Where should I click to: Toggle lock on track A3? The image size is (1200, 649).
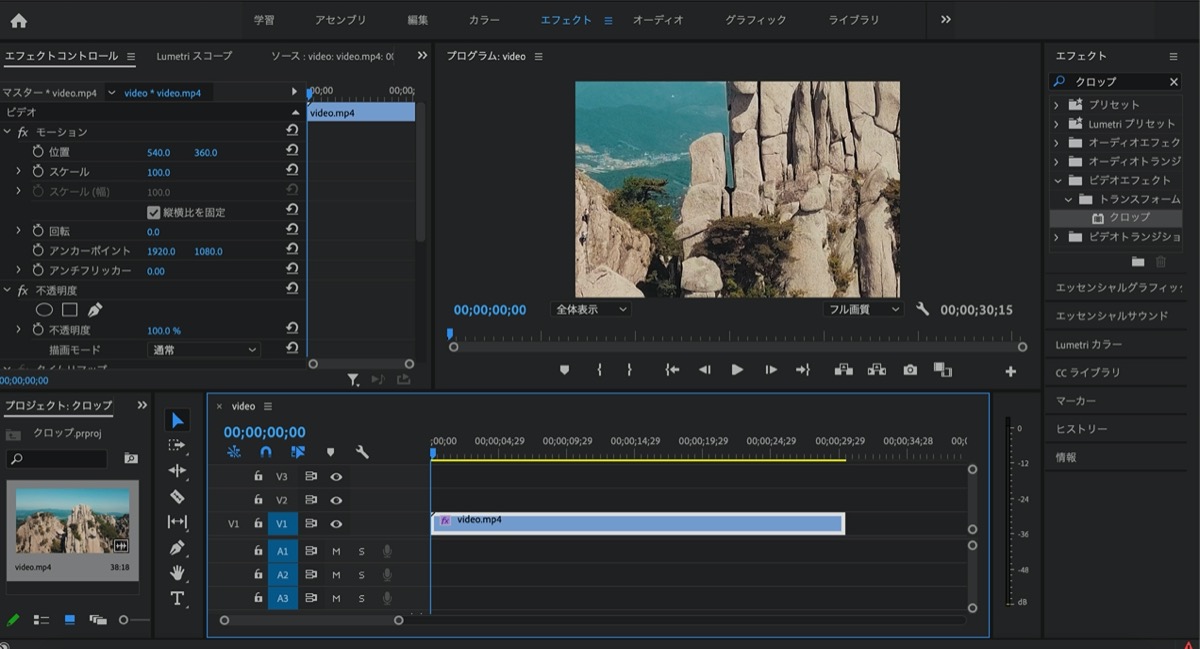pyautogui.click(x=258, y=598)
